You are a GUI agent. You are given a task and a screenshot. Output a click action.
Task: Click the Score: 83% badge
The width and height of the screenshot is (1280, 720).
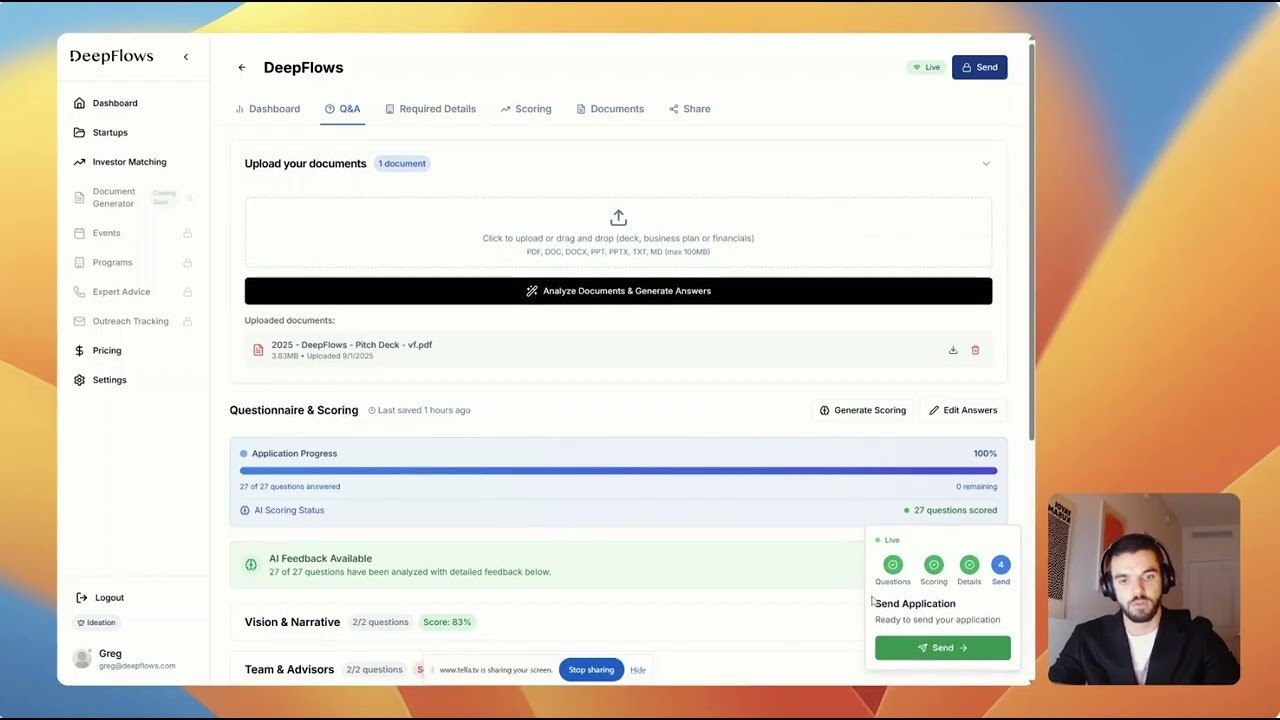[x=447, y=622]
